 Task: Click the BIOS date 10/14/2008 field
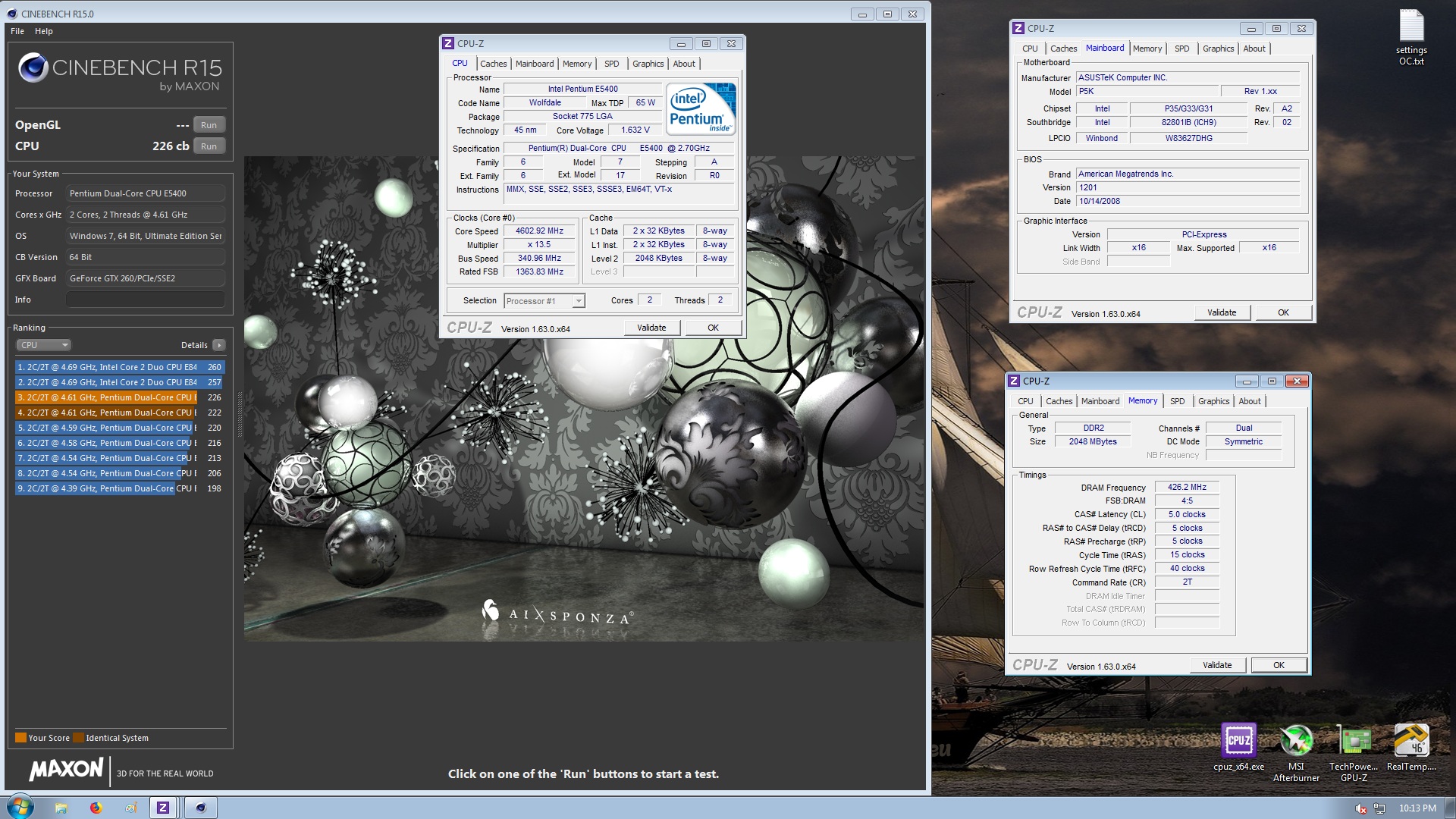(1188, 202)
